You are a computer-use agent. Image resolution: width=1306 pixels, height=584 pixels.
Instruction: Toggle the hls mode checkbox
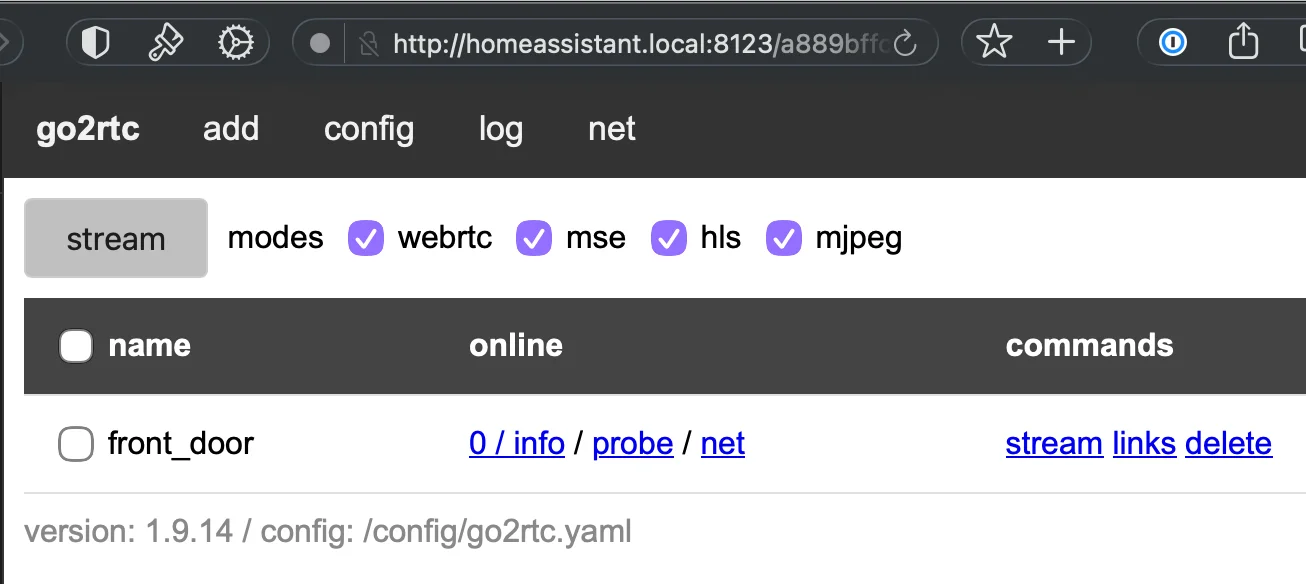[669, 238]
